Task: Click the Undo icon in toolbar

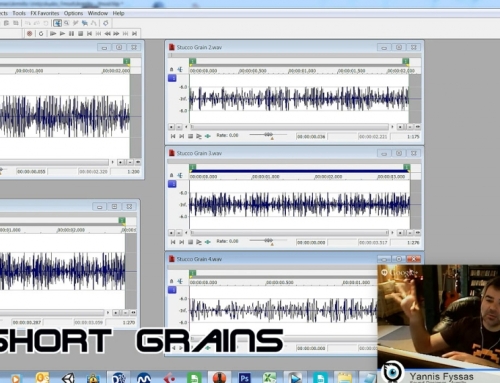Action: click(x=28, y=23)
